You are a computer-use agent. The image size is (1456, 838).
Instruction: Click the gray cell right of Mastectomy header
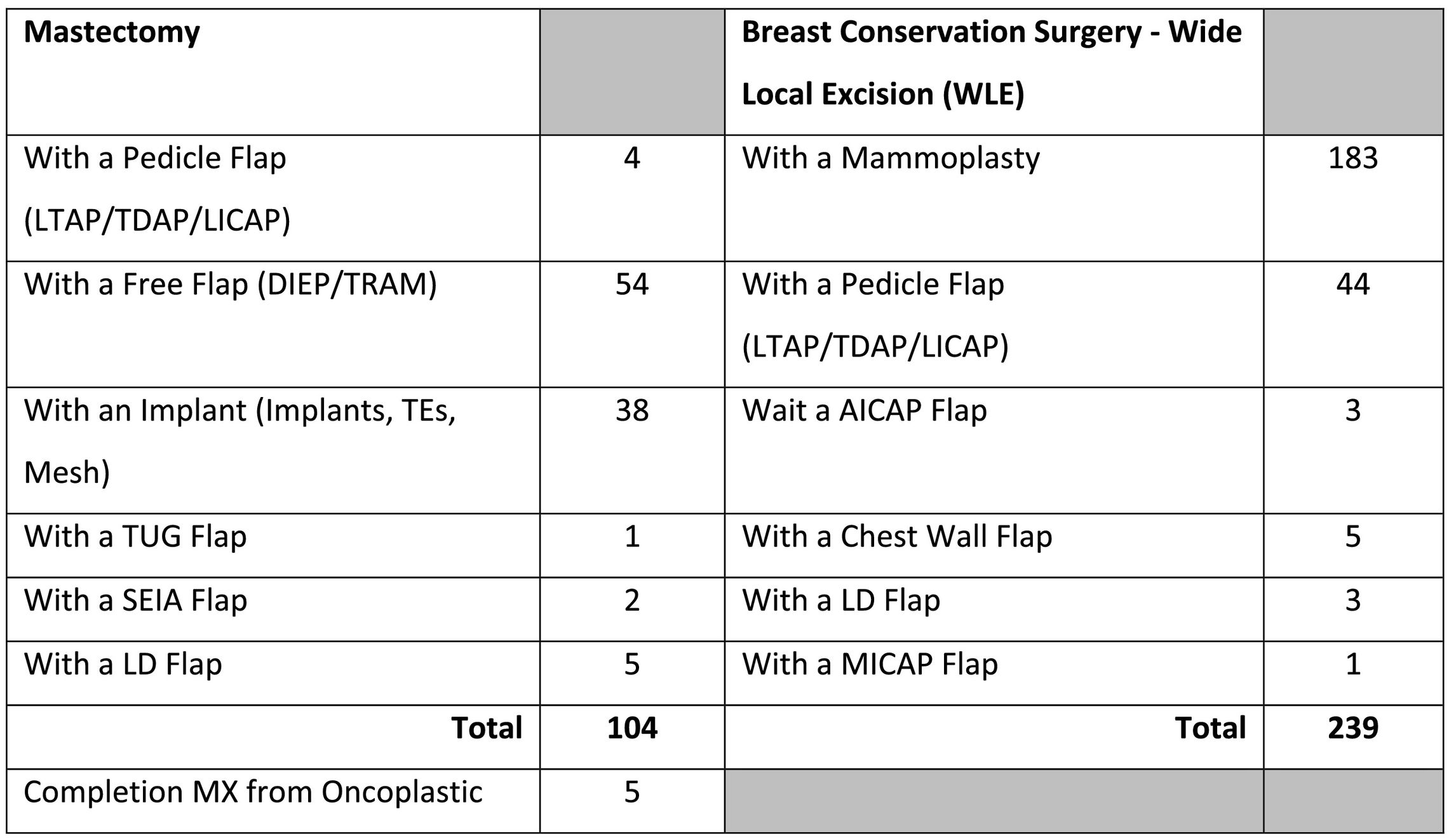click(631, 71)
